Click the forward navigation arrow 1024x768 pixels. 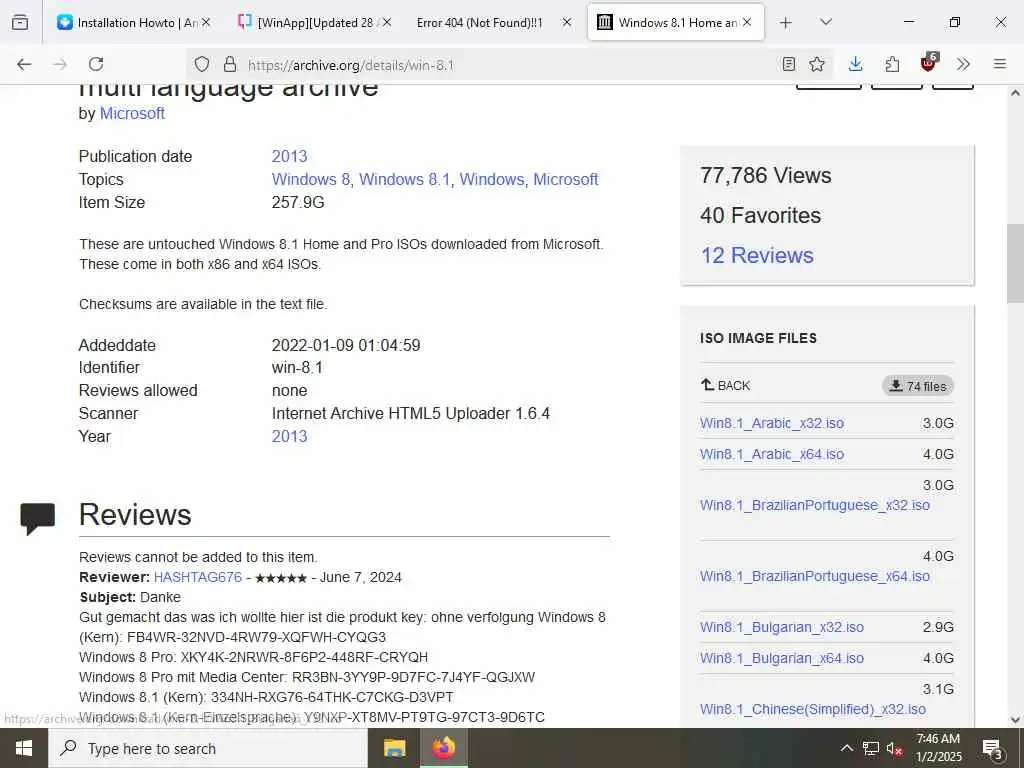pyautogui.click(x=60, y=64)
